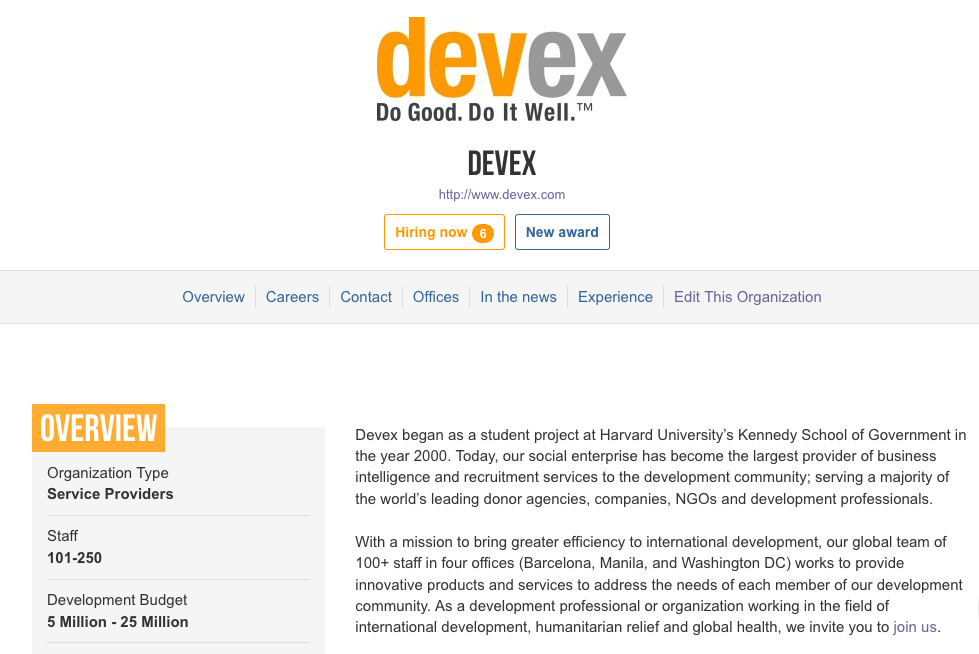Click the orange 6 jobs badge

pos(483,233)
